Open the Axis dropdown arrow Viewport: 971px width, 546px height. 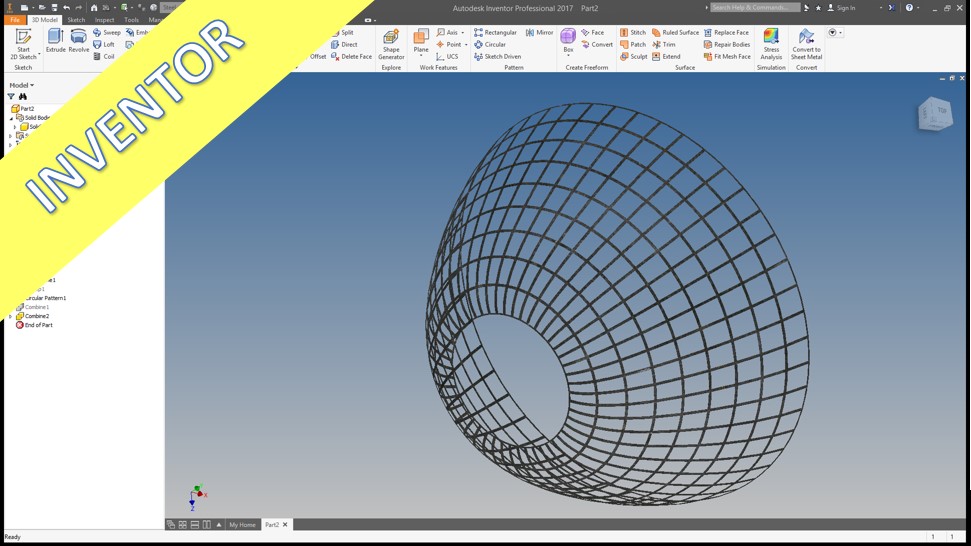[x=463, y=32]
